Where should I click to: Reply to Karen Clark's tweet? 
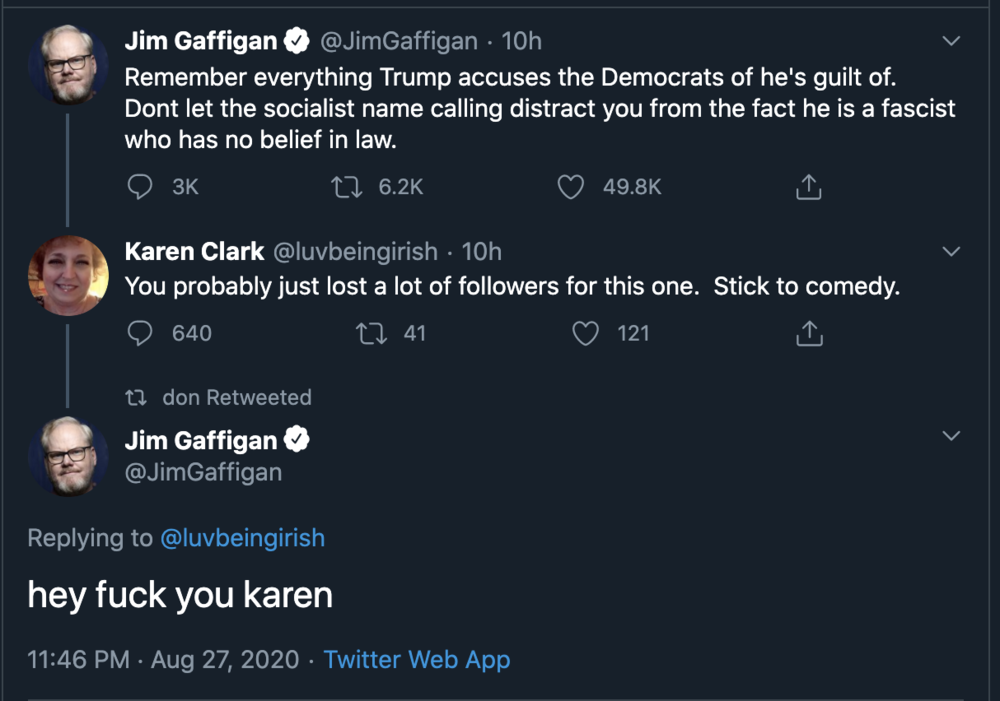143,333
